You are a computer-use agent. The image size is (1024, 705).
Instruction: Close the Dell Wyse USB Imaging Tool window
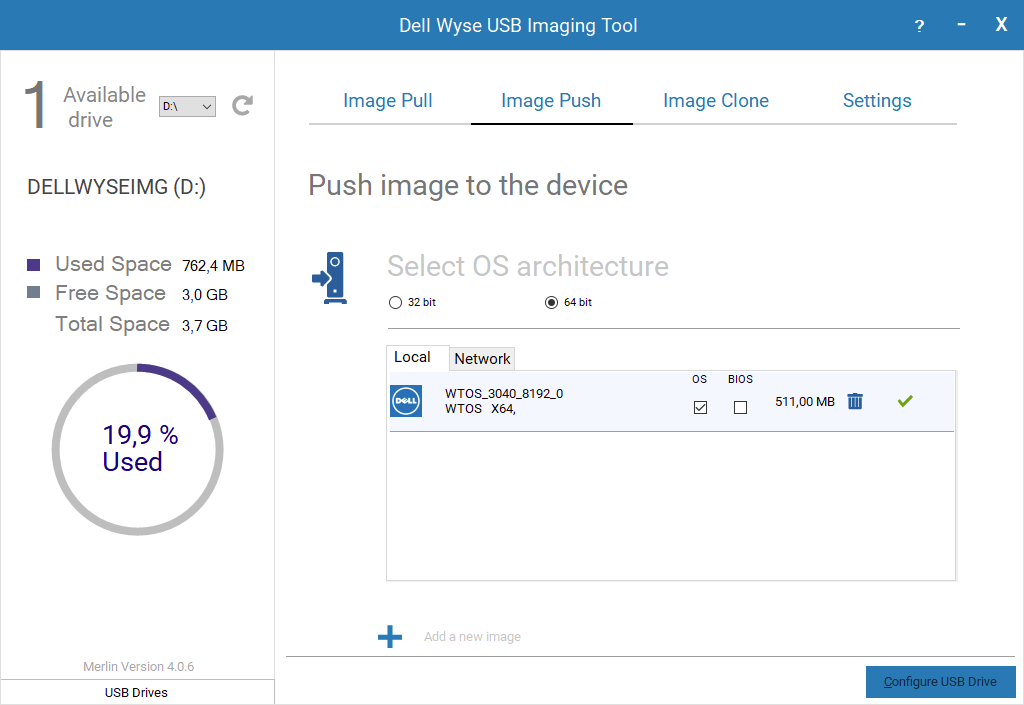[x=1001, y=25]
